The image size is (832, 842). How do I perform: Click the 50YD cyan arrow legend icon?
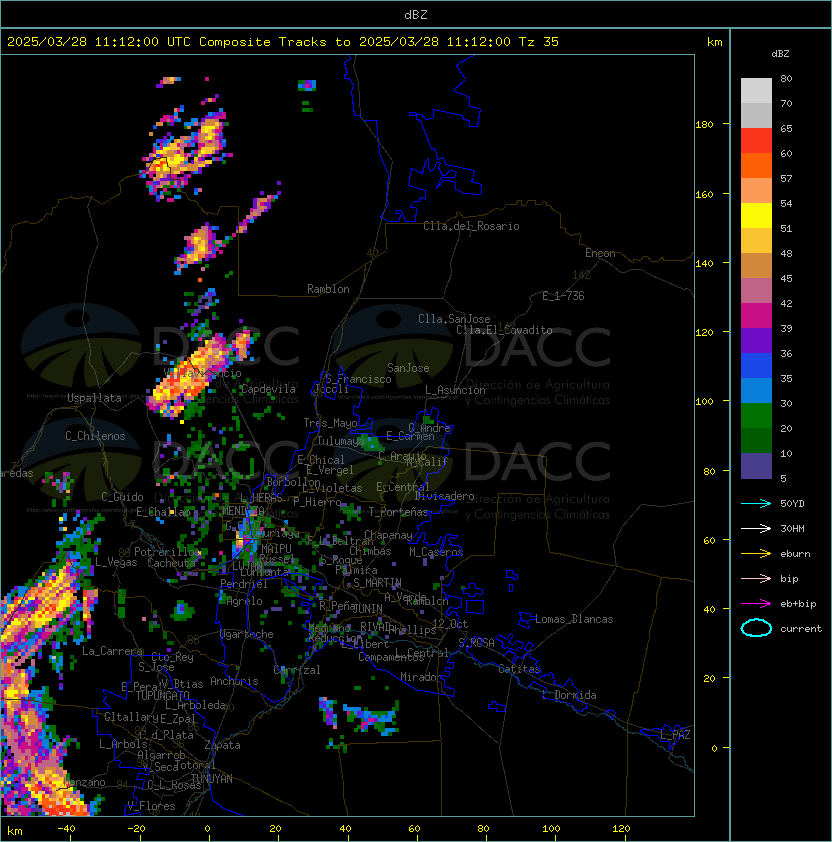click(x=756, y=503)
